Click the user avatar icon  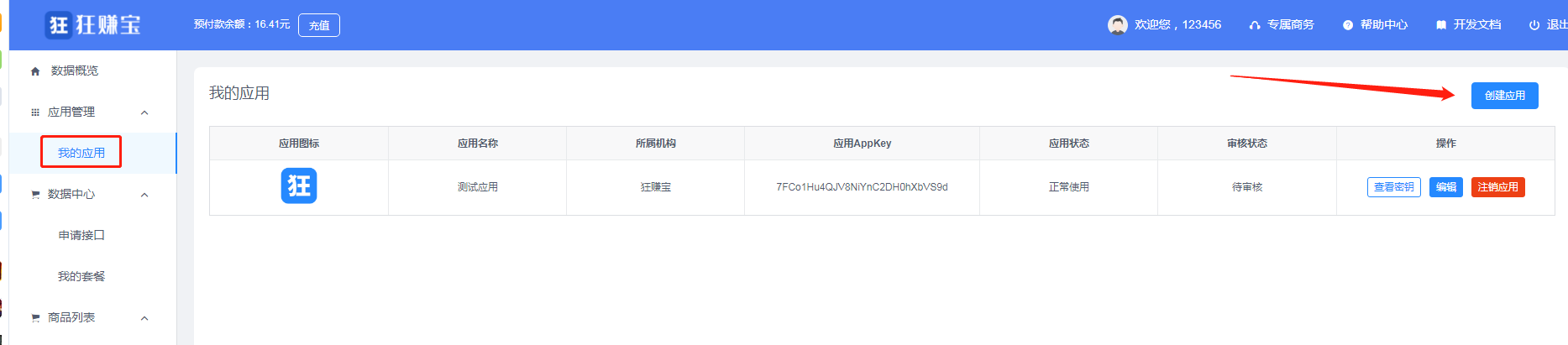[x=1117, y=25]
